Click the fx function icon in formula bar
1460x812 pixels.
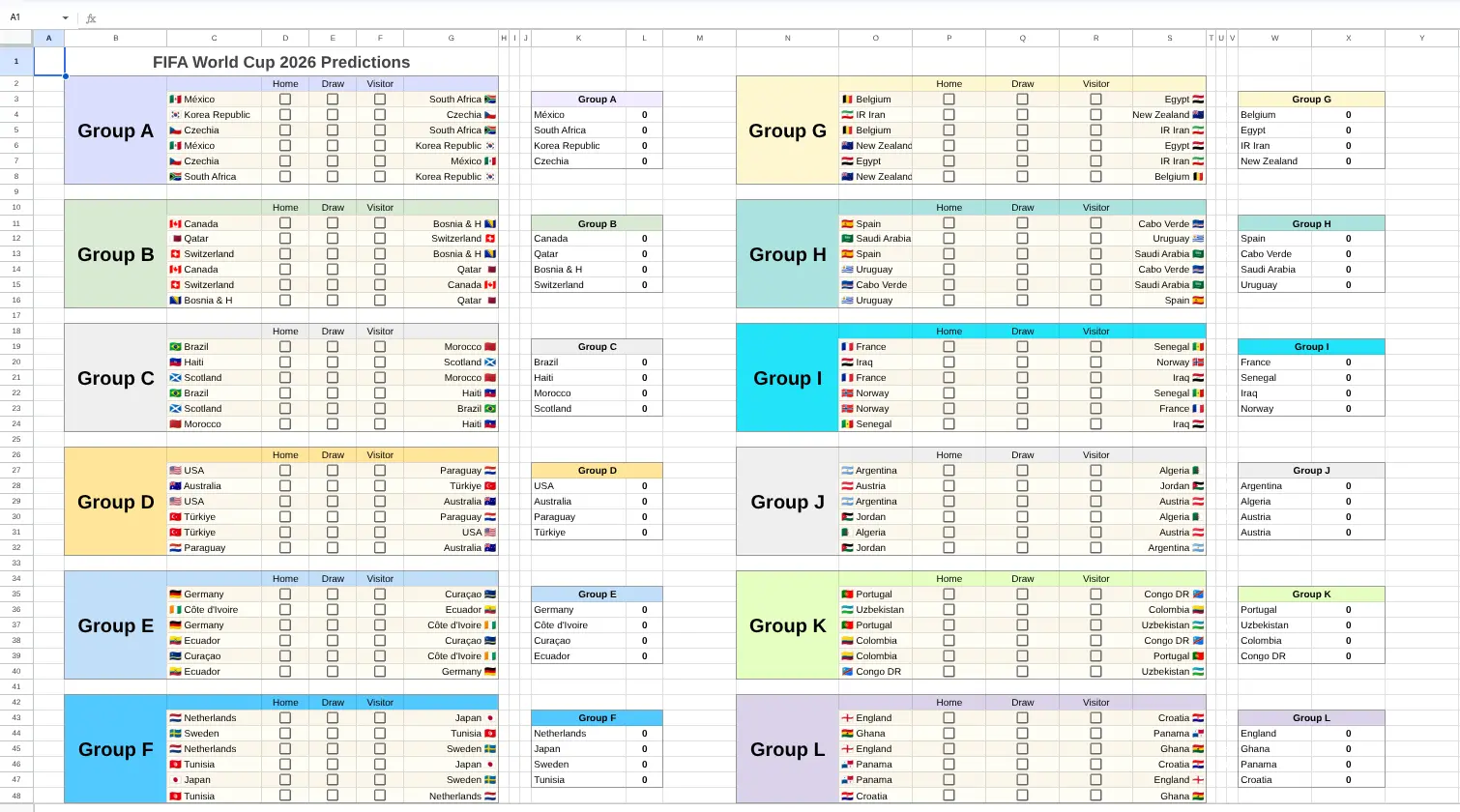click(x=91, y=18)
